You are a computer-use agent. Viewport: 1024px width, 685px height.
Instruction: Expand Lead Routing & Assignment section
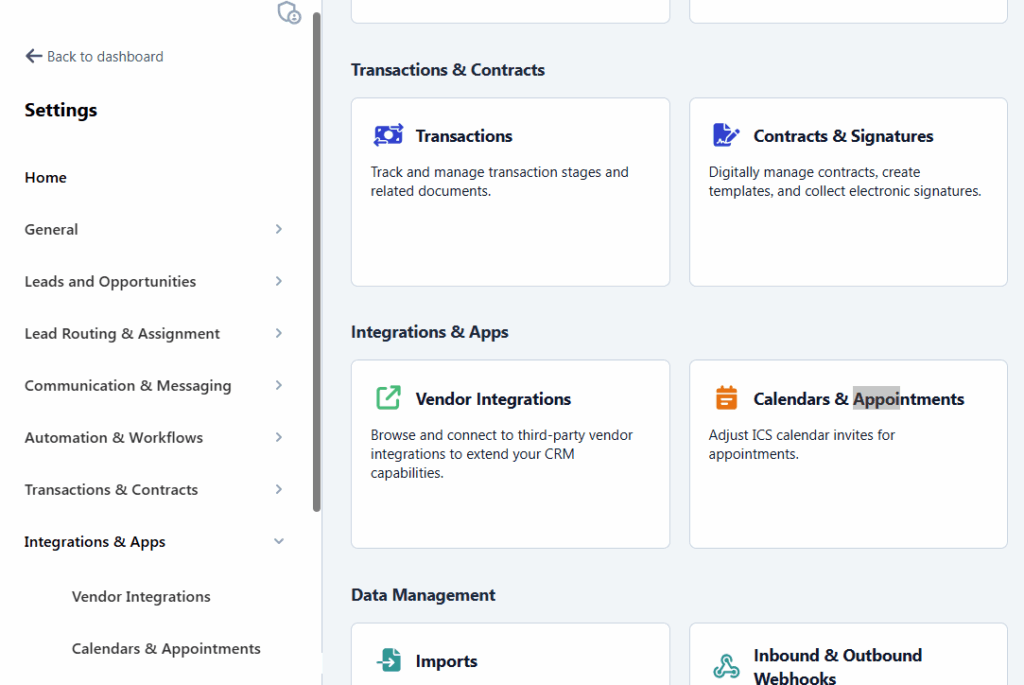[279, 333]
